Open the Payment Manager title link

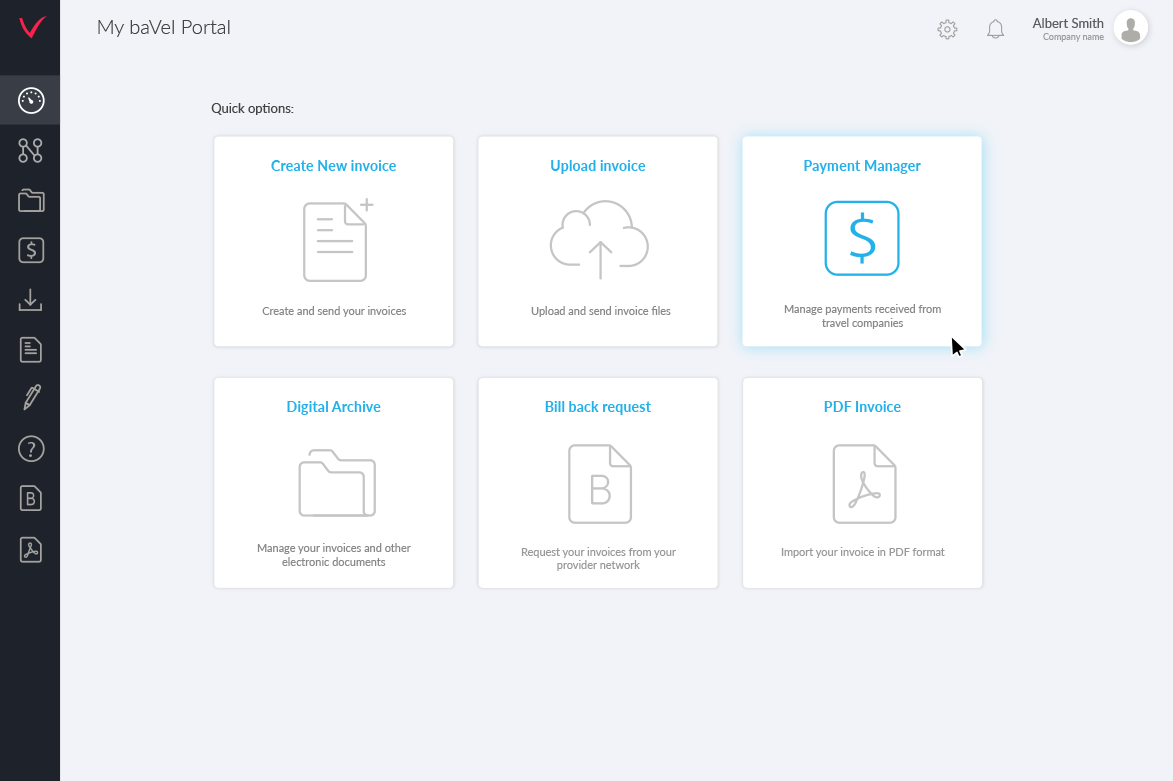coord(862,166)
